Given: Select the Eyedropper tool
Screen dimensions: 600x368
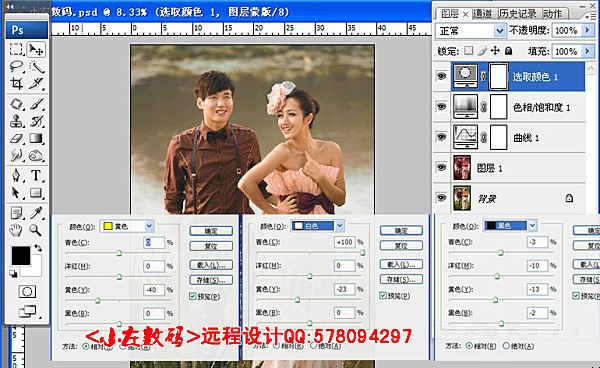Looking at the screenshot, I should click(x=36, y=213).
